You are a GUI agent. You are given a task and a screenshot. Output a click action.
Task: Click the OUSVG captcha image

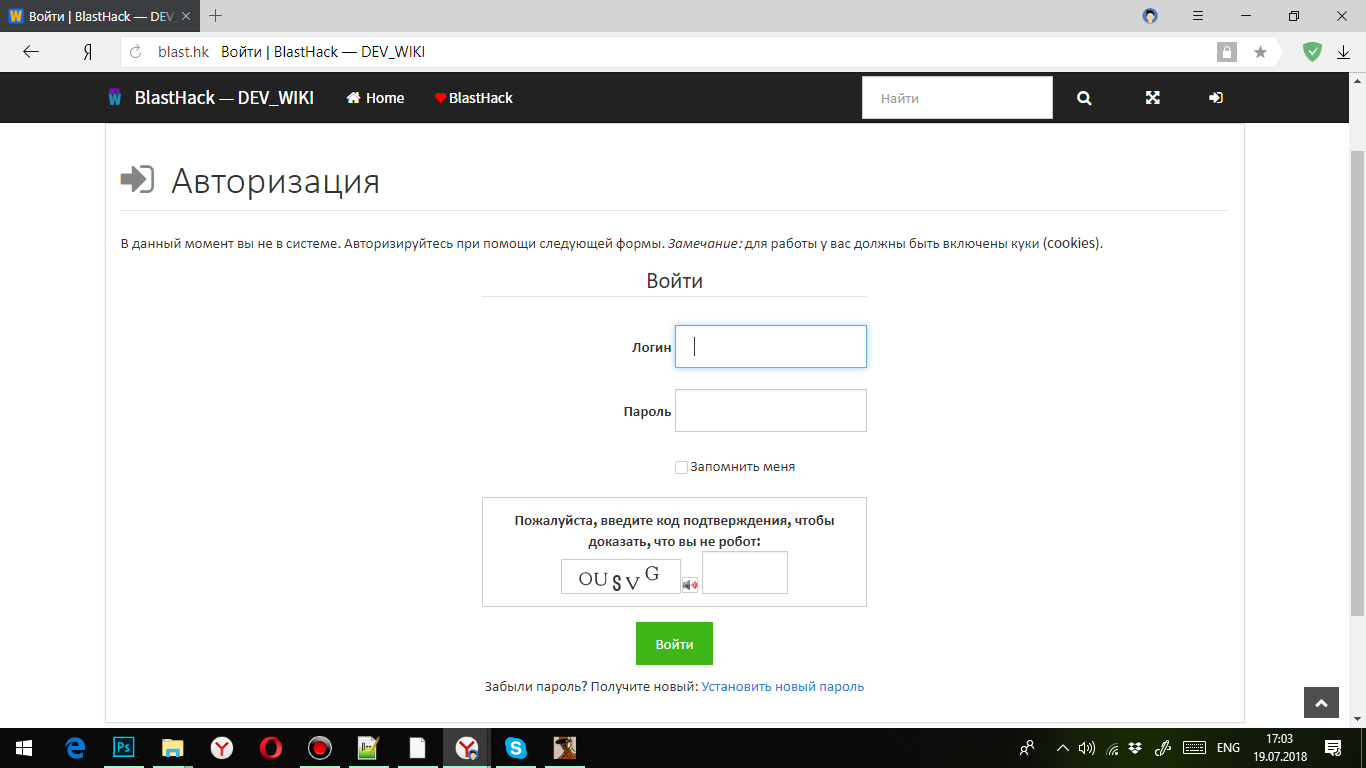pyautogui.click(x=621, y=577)
